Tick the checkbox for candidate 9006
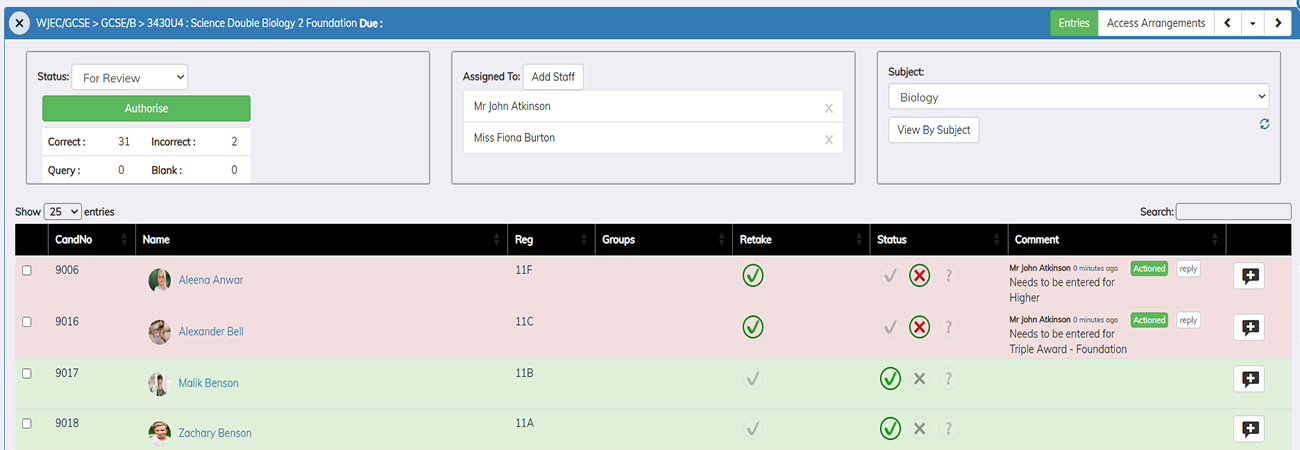This screenshot has height=450, width=1300. click(27, 271)
